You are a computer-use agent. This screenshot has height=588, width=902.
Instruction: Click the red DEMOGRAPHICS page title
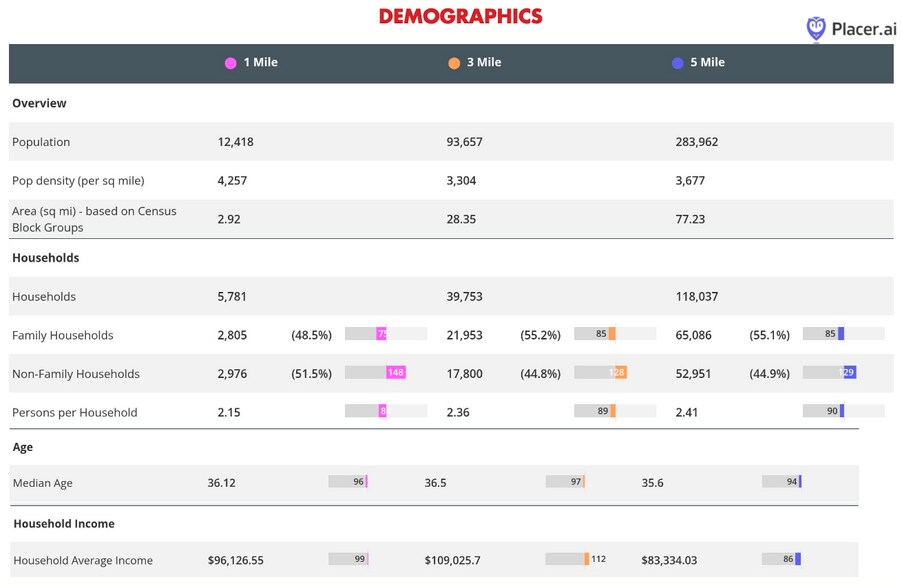tap(460, 16)
